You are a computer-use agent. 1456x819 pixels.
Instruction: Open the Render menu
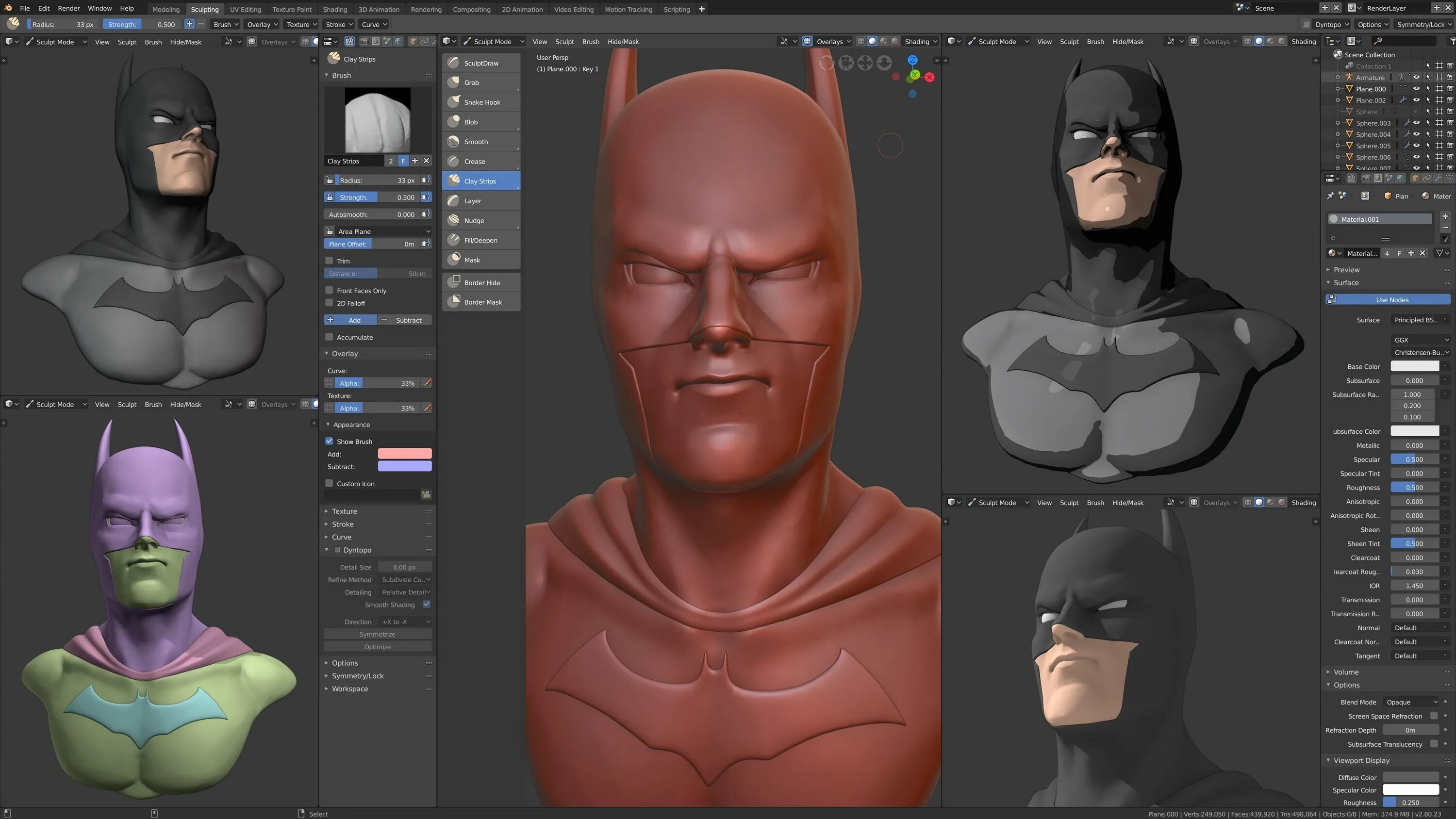click(x=68, y=8)
